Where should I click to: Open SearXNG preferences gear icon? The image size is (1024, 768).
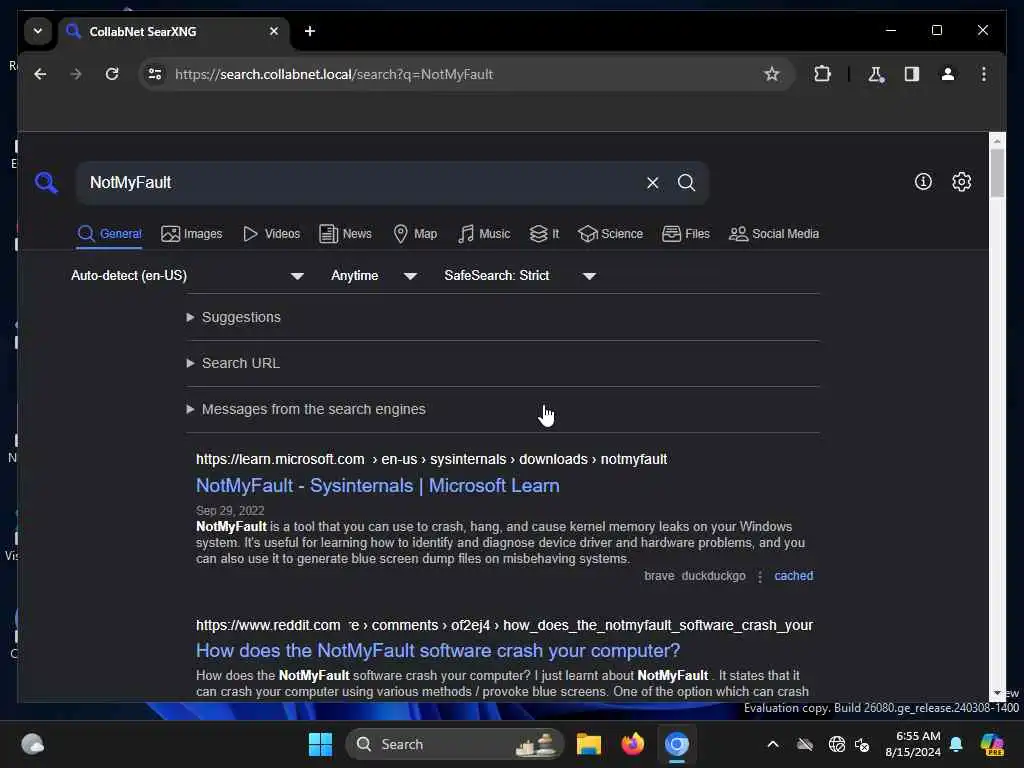point(961,182)
